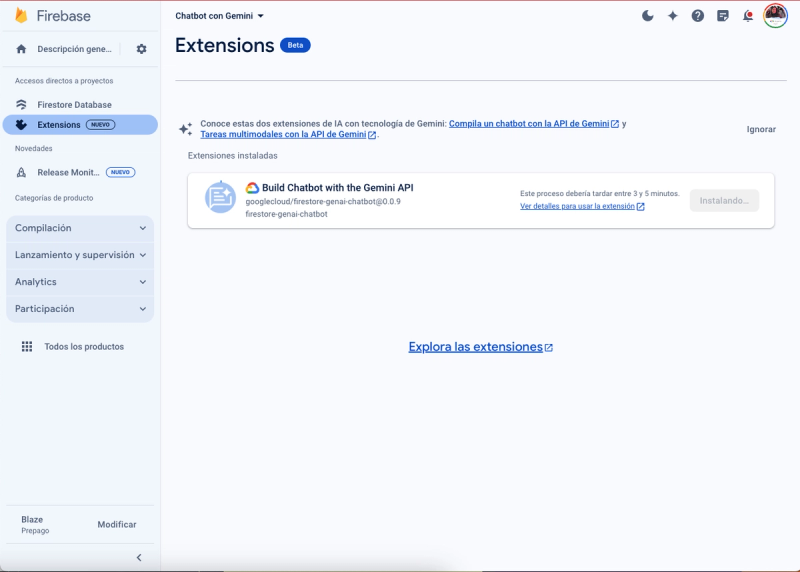Open Todos los productos
800x572 pixels.
[84, 346]
